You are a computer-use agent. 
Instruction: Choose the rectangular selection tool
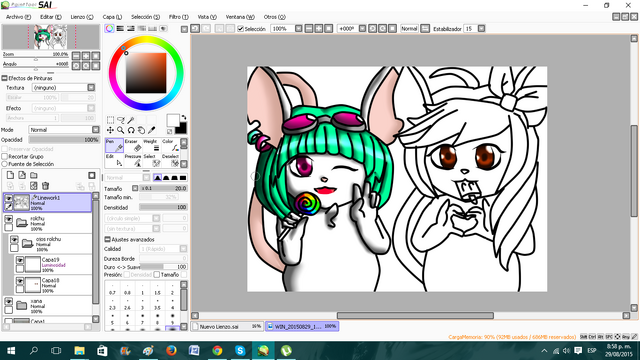coord(110,120)
